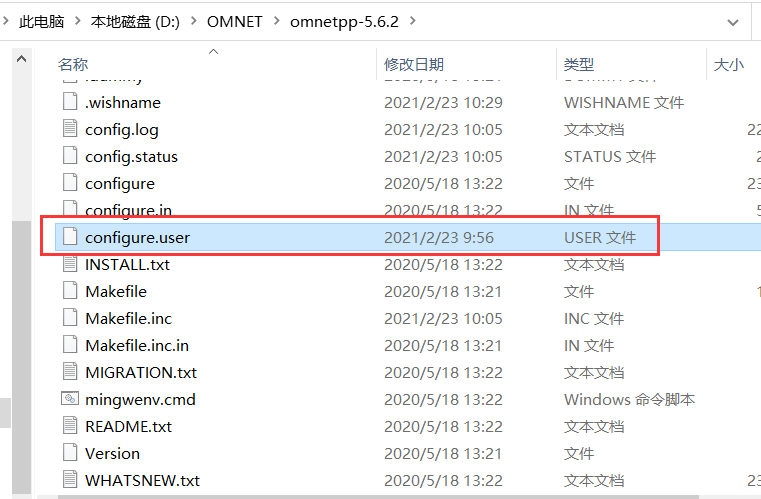Click date 2021/2/23 10:29 of .wishname

(x=443, y=102)
